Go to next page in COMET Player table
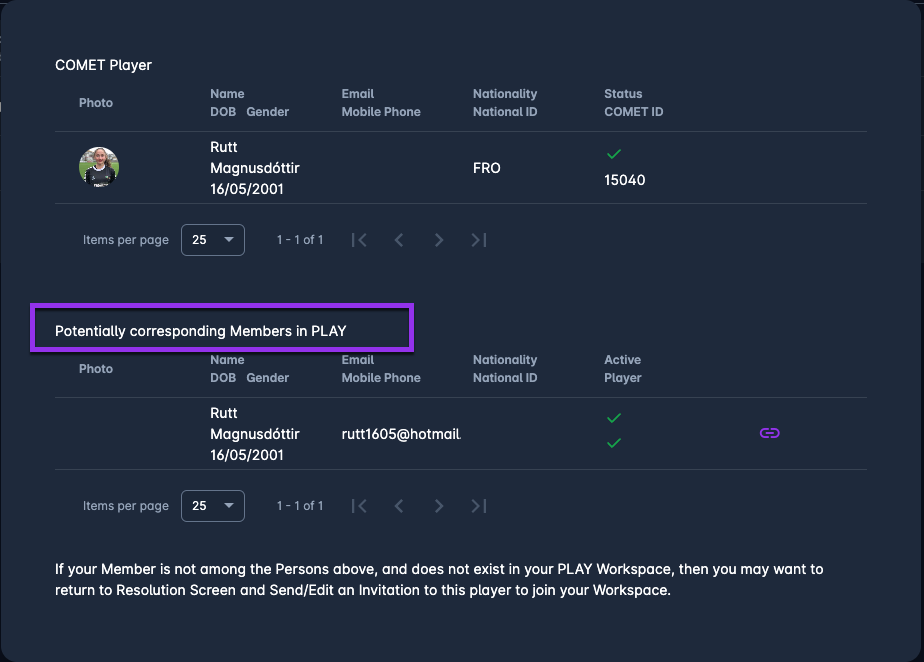 point(439,240)
